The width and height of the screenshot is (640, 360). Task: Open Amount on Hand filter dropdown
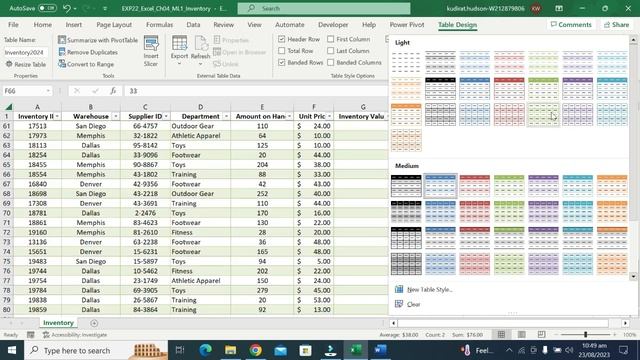(289, 116)
